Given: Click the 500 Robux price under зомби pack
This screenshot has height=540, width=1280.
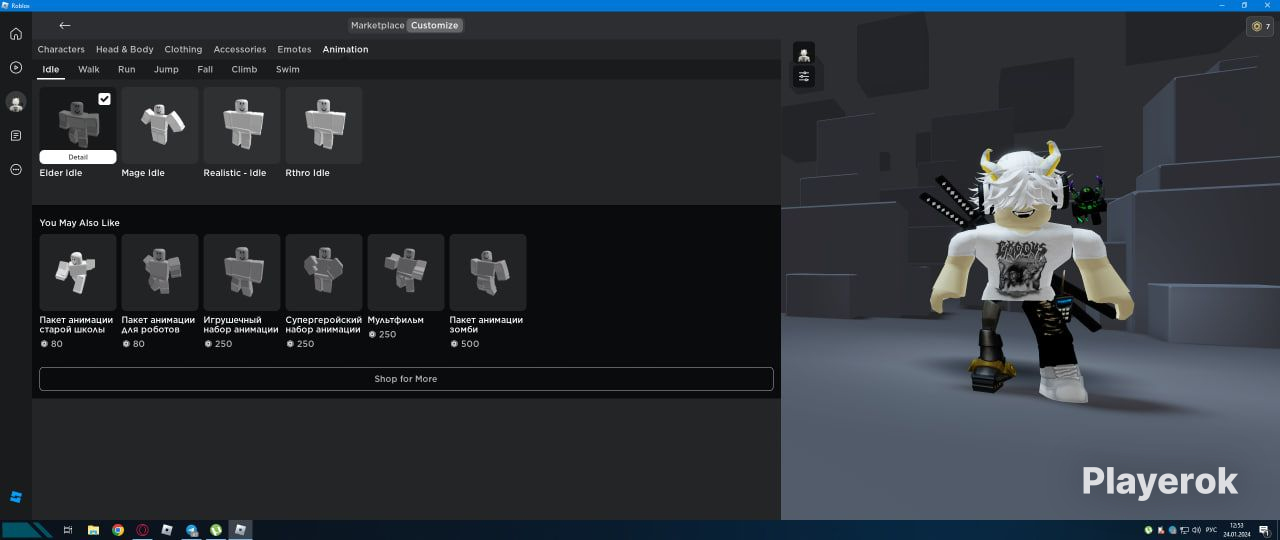Looking at the screenshot, I should (464, 344).
